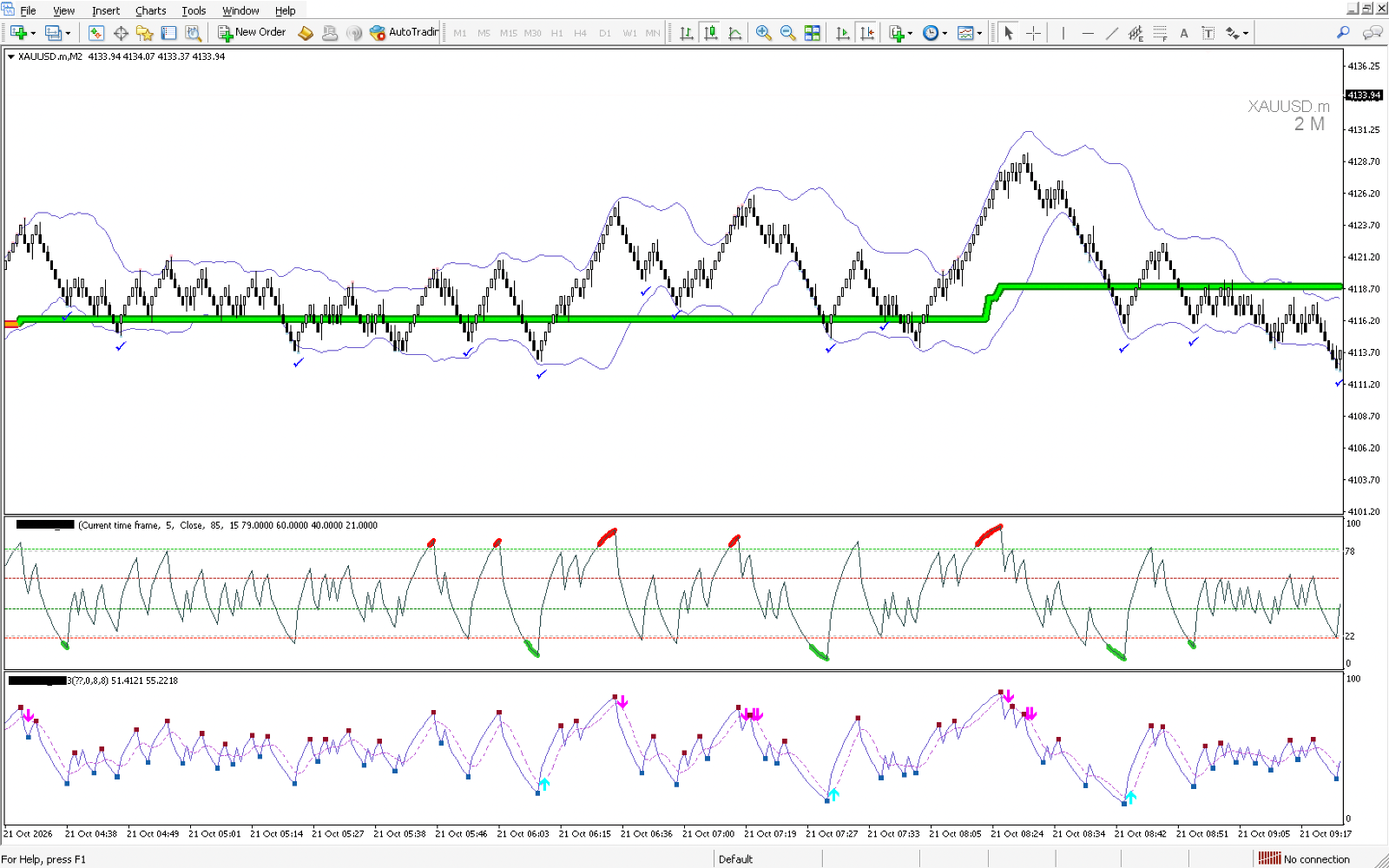1389x868 pixels.
Task: Select the Cursor arrow tool
Action: click(1009, 33)
